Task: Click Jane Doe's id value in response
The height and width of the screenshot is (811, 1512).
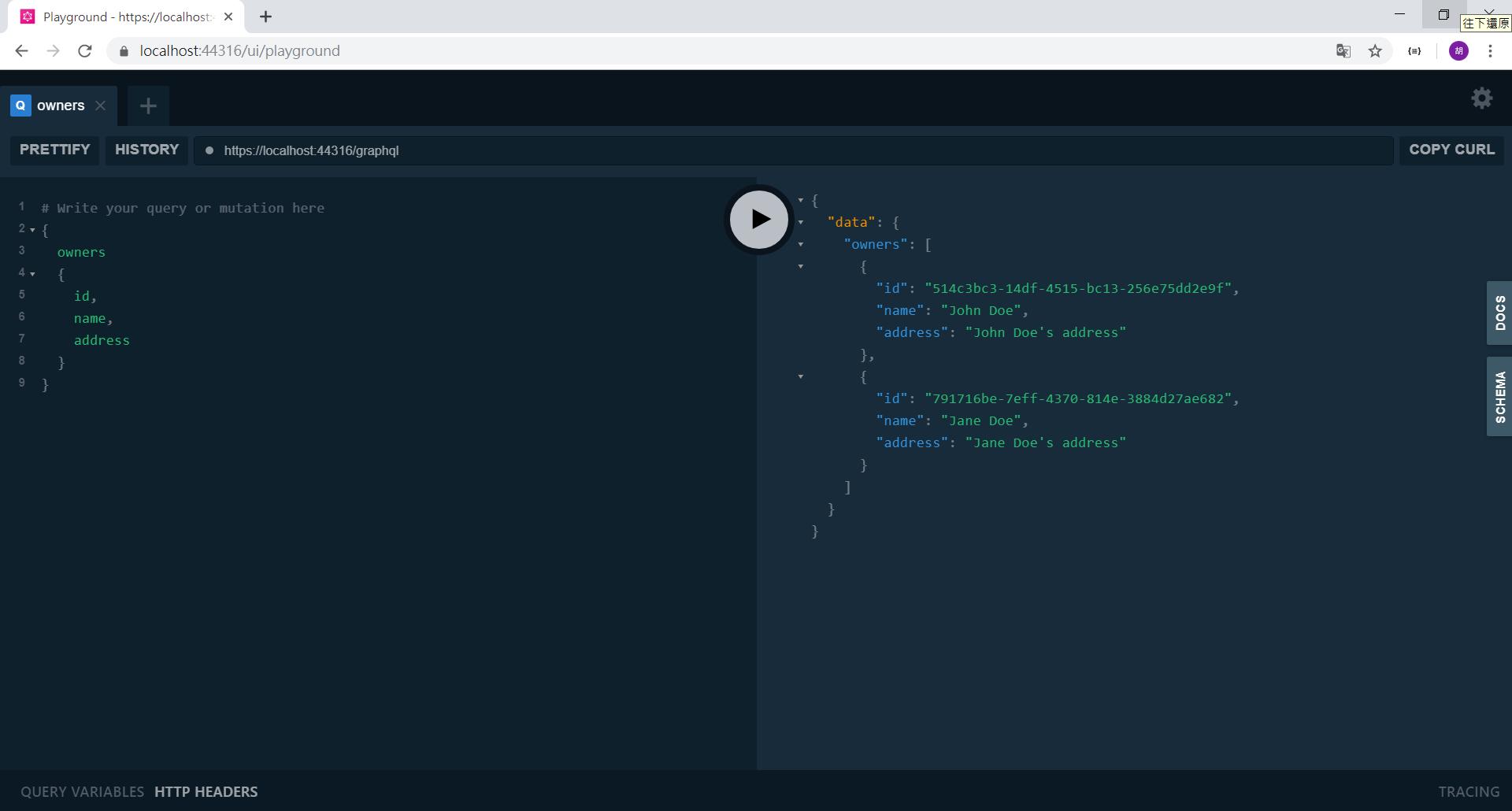Action: (x=1078, y=398)
